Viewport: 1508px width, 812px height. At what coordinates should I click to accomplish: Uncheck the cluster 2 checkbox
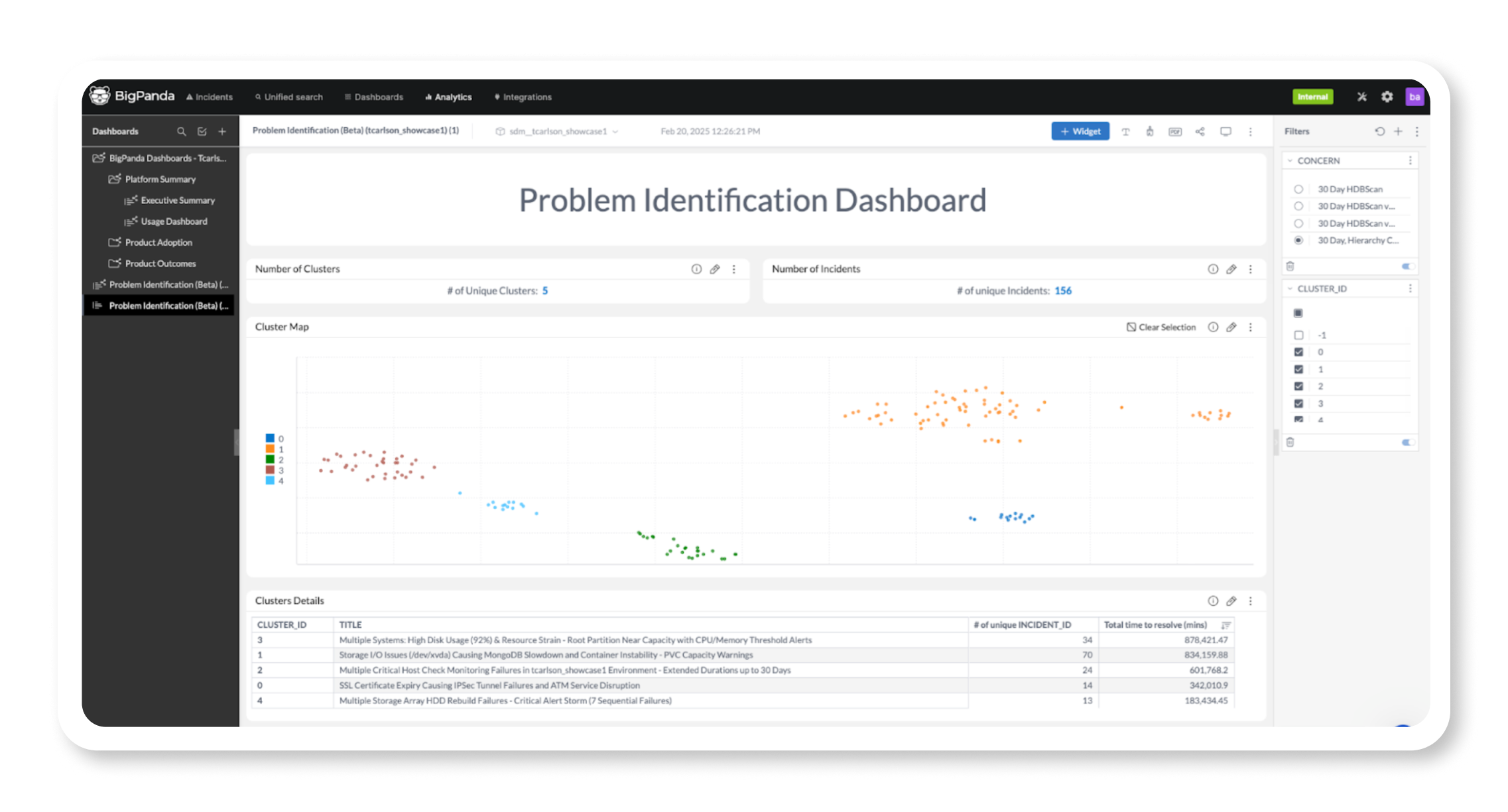(x=1298, y=386)
